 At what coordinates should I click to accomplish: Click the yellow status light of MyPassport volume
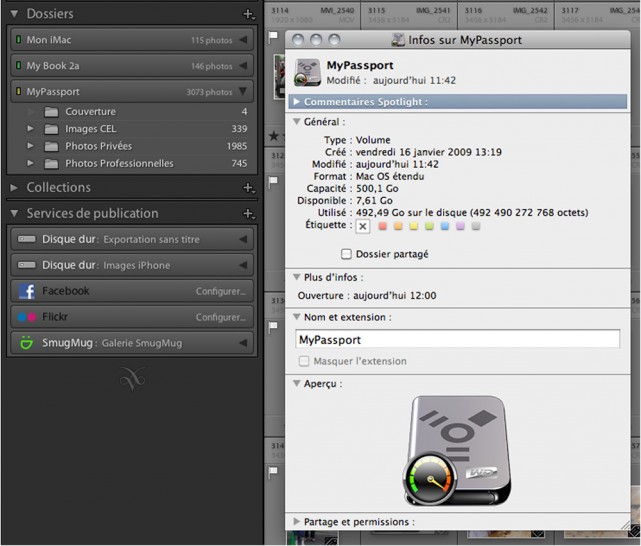(18, 91)
